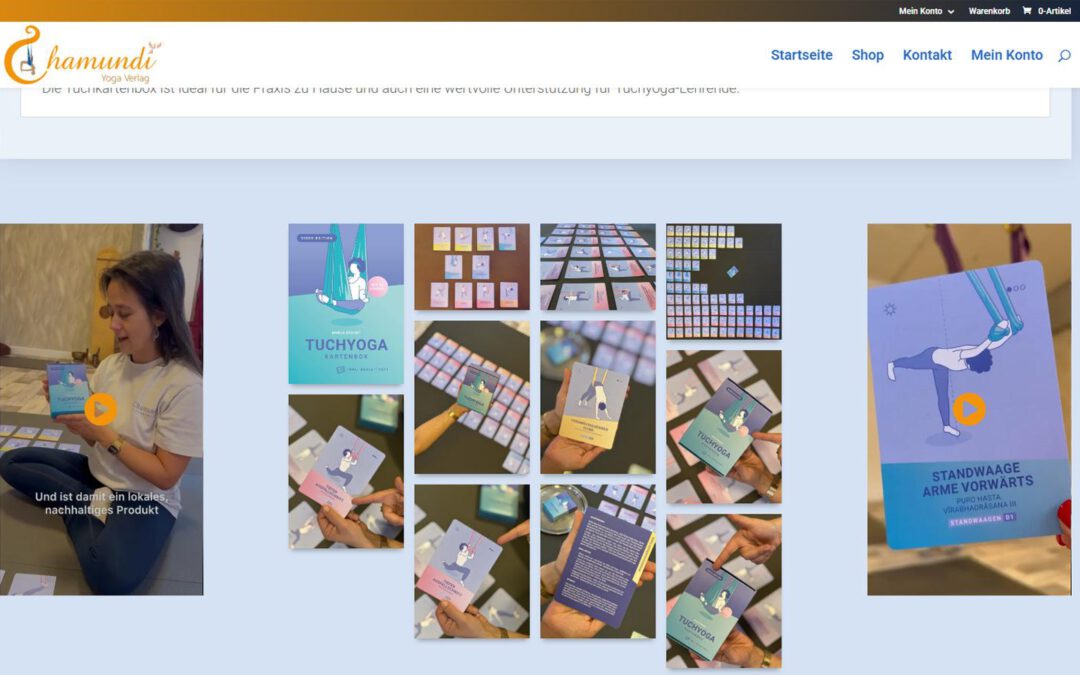1080x675 pixels.
Task: Open Warenkorb link in top bar
Action: pyautogui.click(x=989, y=11)
